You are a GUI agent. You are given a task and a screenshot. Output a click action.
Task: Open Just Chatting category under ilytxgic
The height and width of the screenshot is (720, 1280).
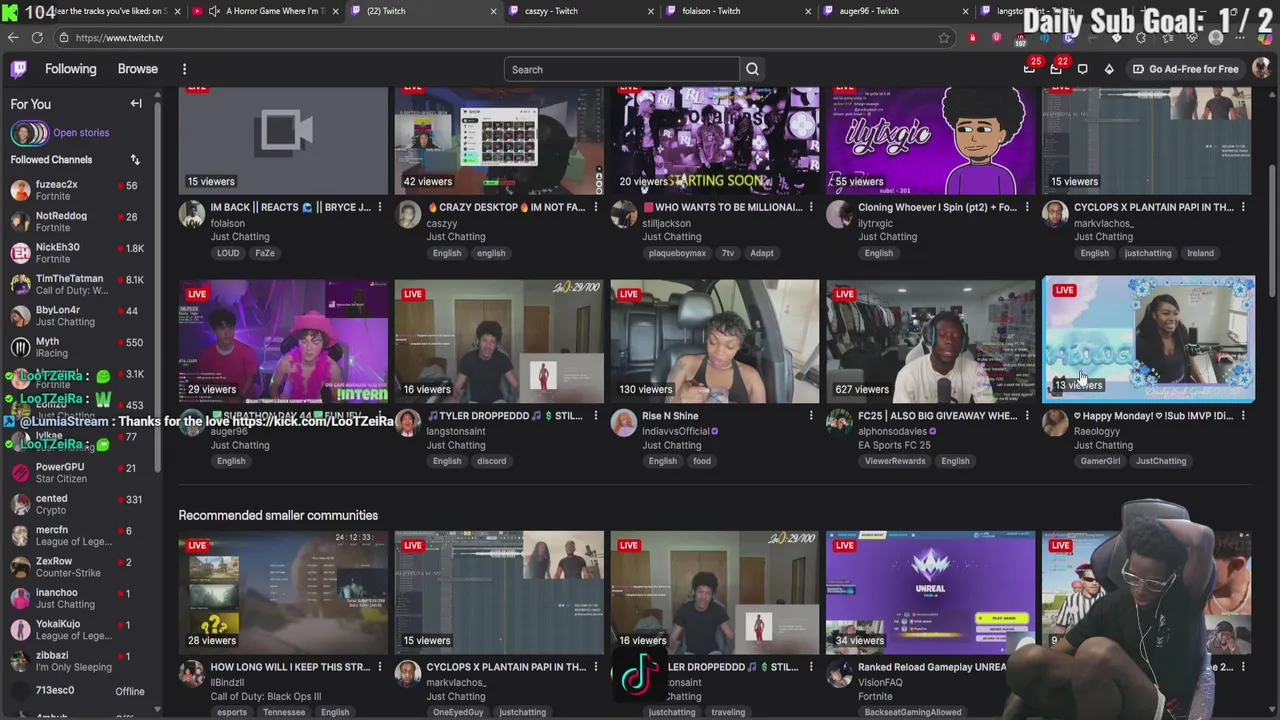point(887,237)
